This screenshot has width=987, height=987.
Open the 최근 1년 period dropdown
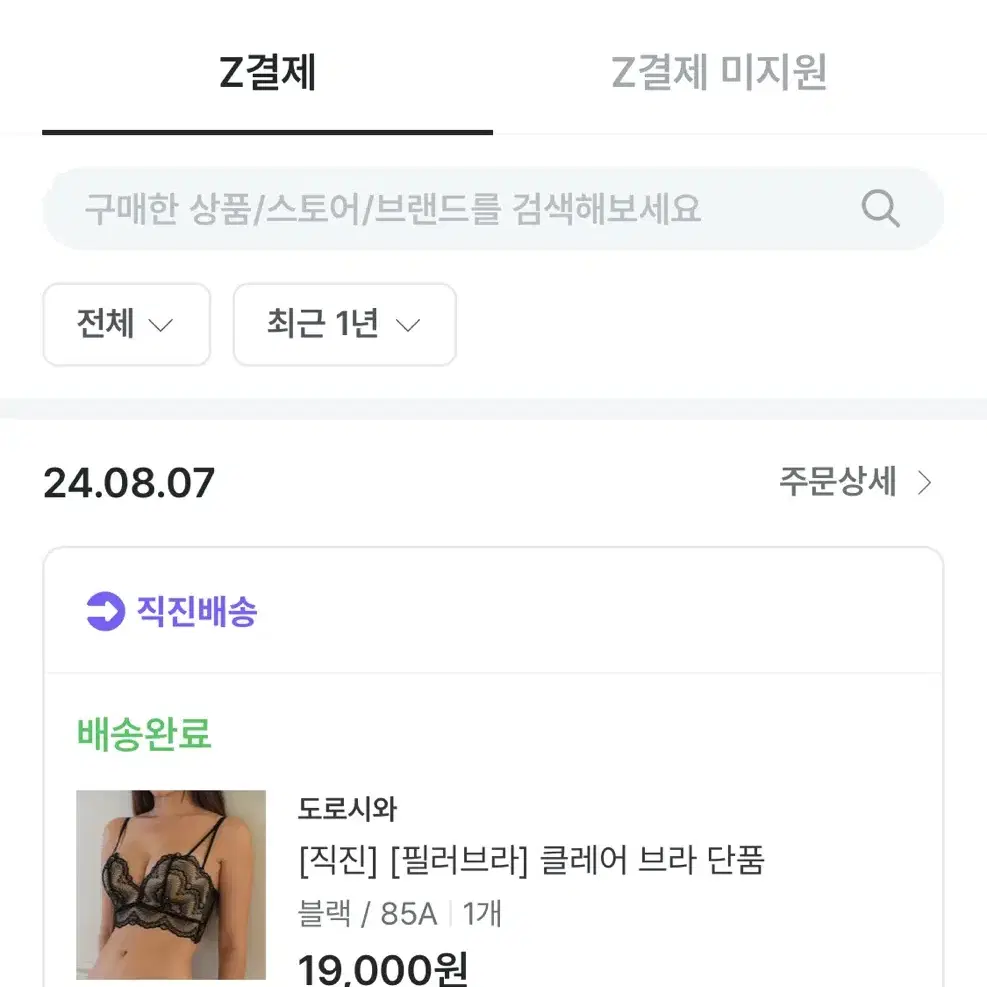tap(345, 324)
